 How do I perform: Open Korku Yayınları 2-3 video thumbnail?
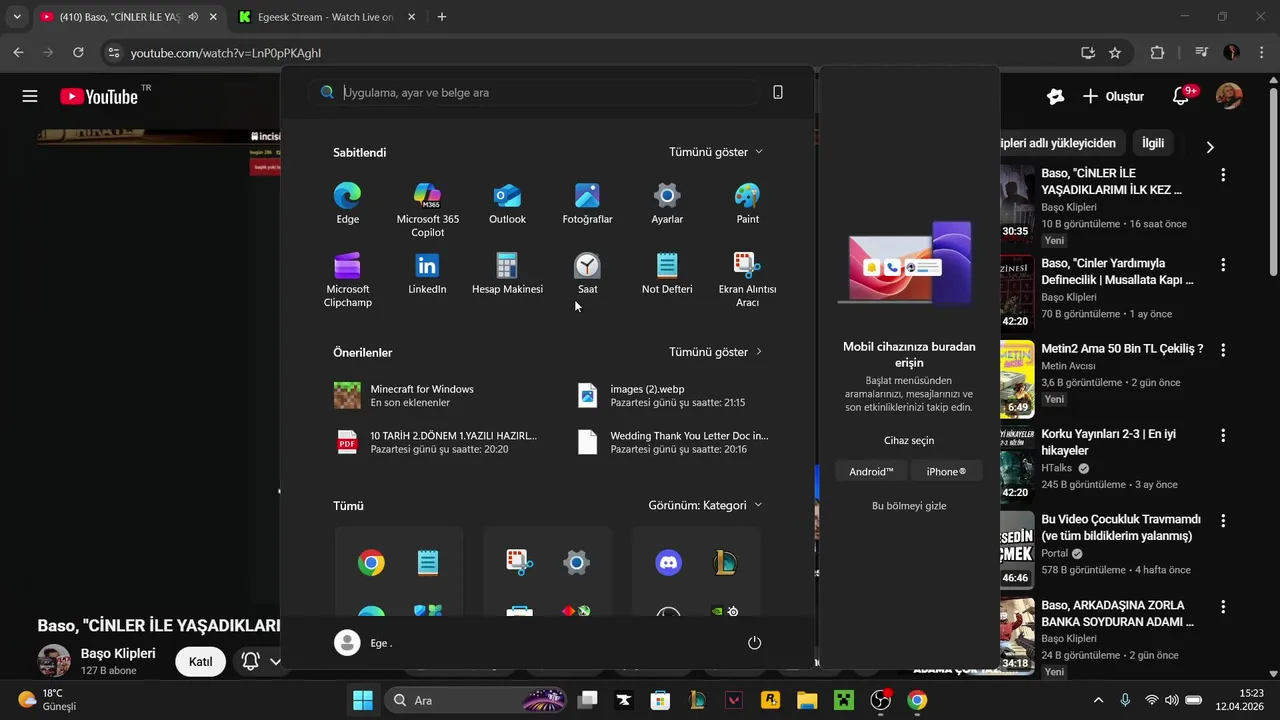coord(1017,465)
